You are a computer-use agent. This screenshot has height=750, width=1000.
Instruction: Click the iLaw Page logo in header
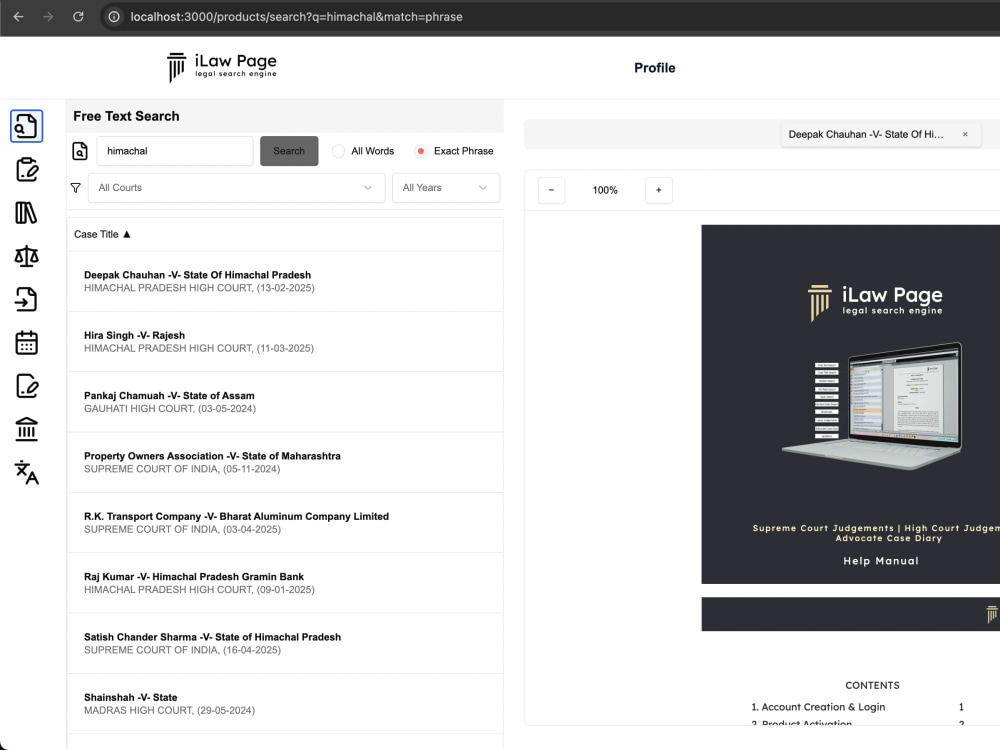point(221,67)
